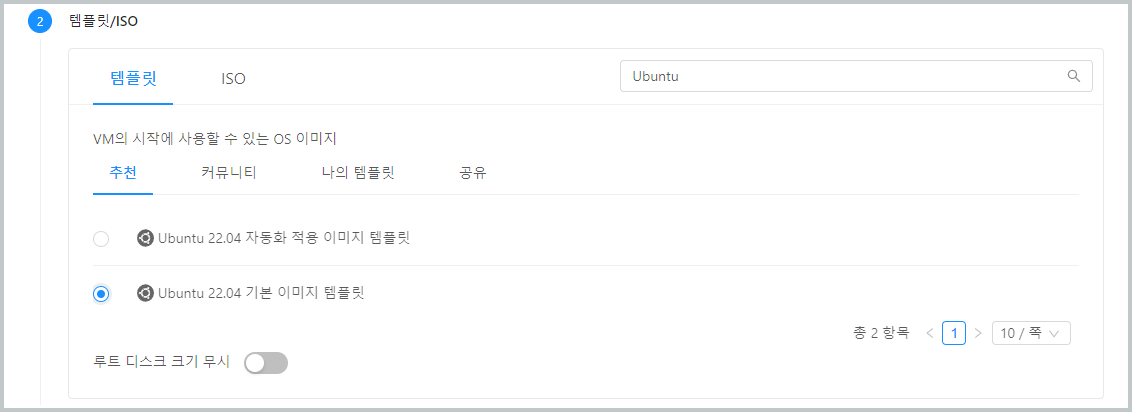
Task: Open the 10 / 쪽 page size dropdown
Action: point(1031,333)
